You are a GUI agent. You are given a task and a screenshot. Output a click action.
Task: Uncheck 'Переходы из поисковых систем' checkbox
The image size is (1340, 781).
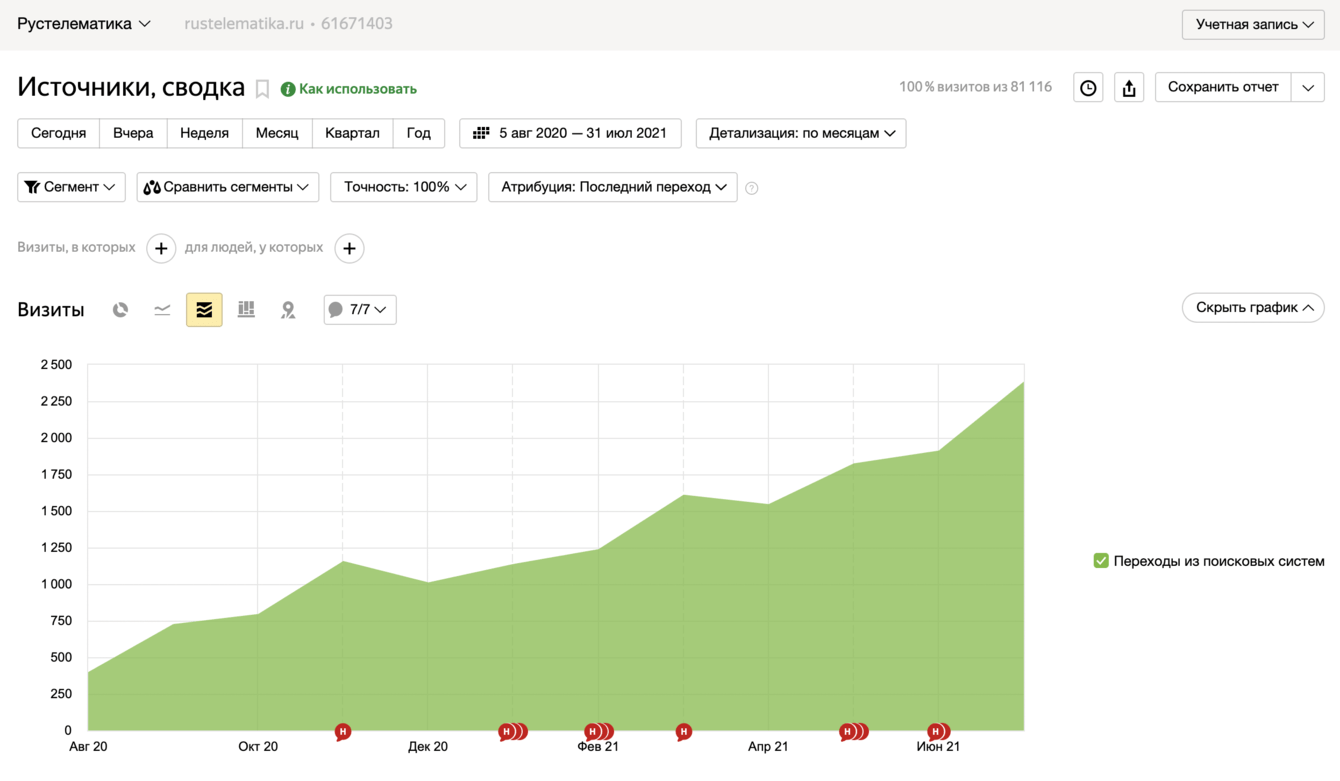click(1101, 561)
